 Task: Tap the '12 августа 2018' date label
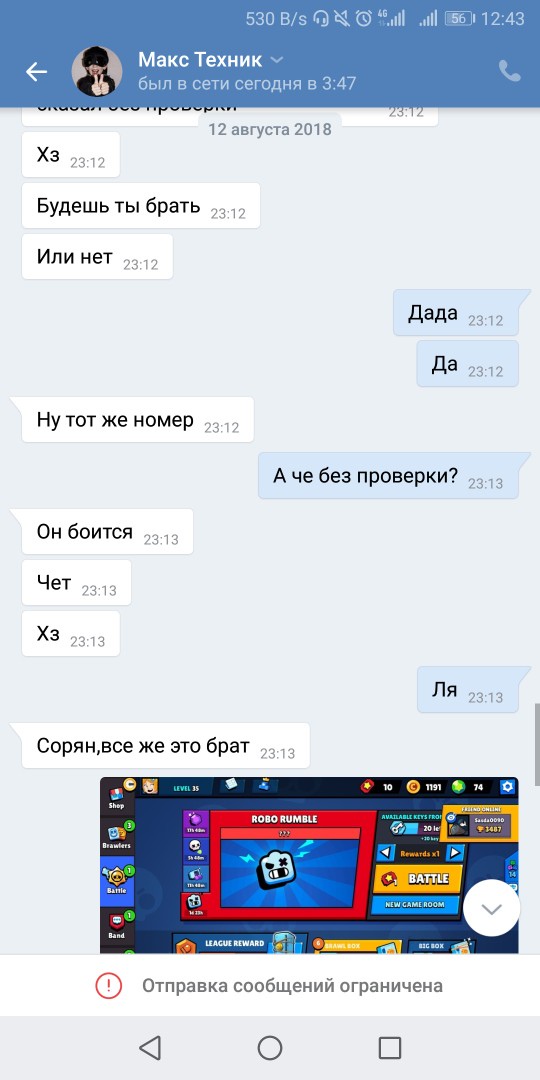(x=270, y=129)
